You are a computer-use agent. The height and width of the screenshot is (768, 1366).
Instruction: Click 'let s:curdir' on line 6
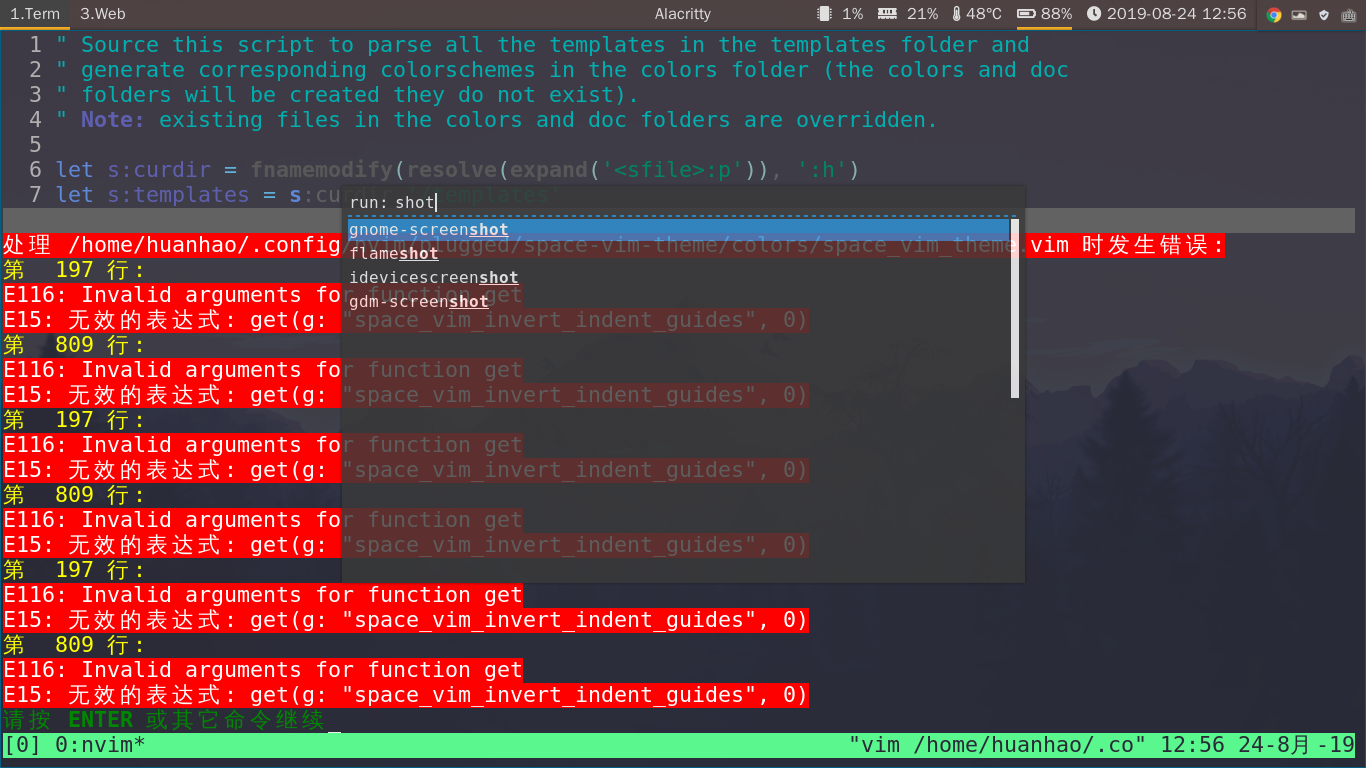point(133,170)
